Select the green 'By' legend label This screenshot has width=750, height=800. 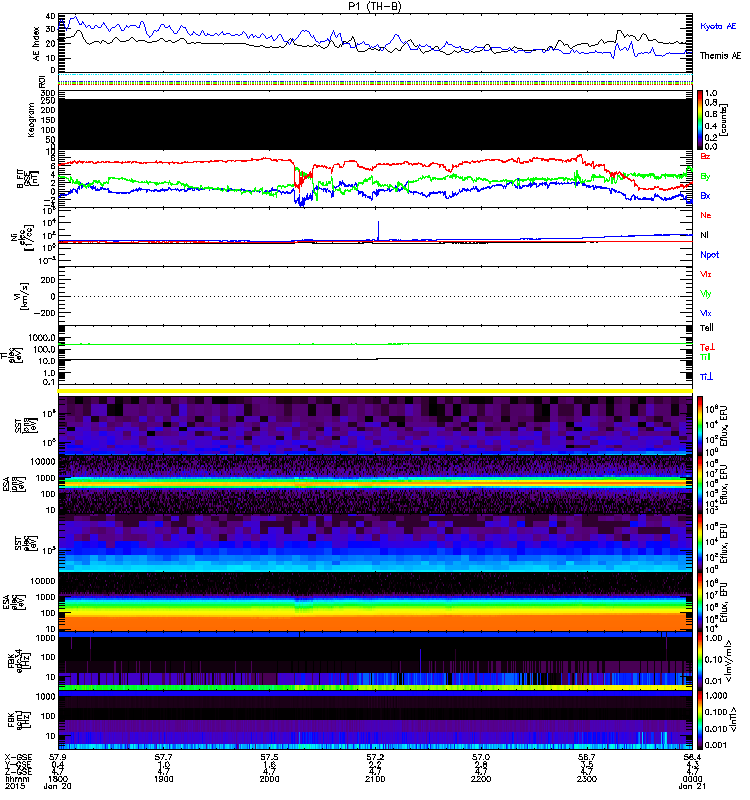705,176
